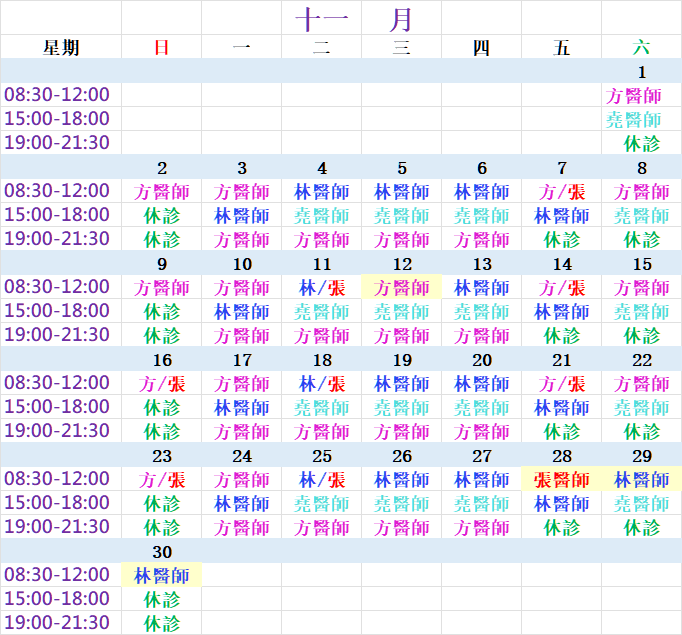Select the 休診 evening cell on the 1st
The width and height of the screenshot is (682, 635).
click(642, 144)
